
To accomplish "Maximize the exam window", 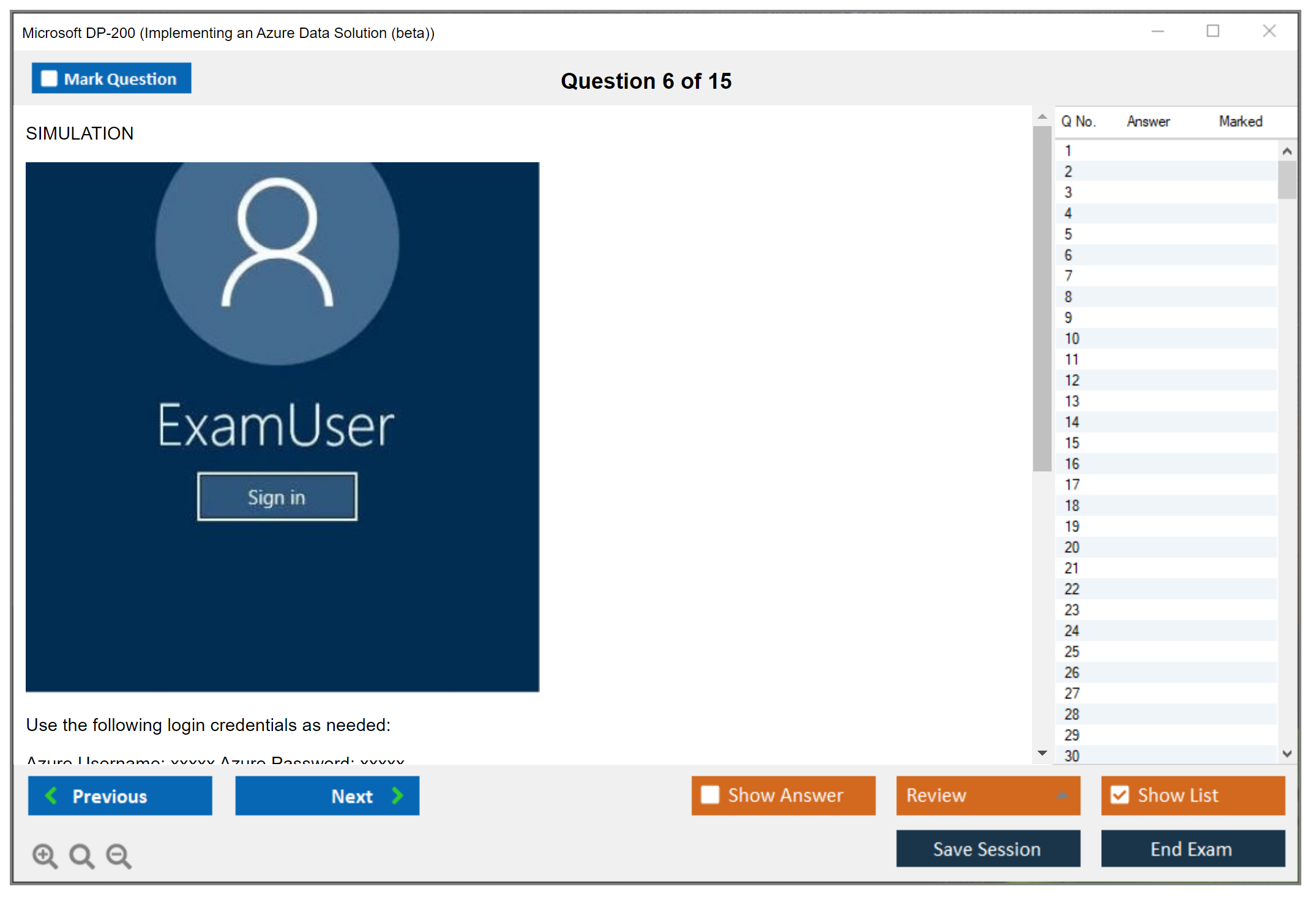I will [1213, 31].
